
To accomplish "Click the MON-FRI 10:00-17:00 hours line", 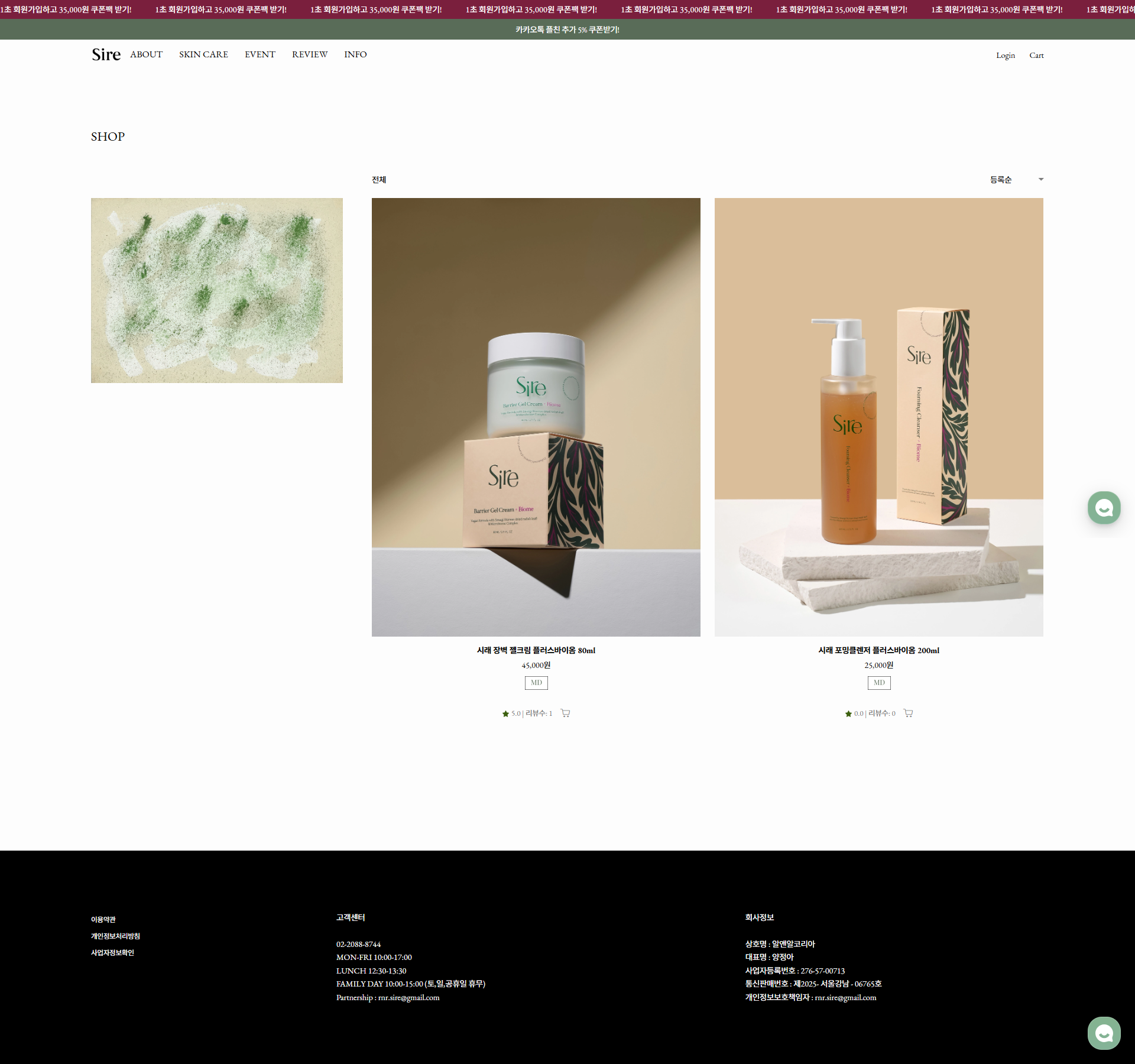I will tap(374, 958).
